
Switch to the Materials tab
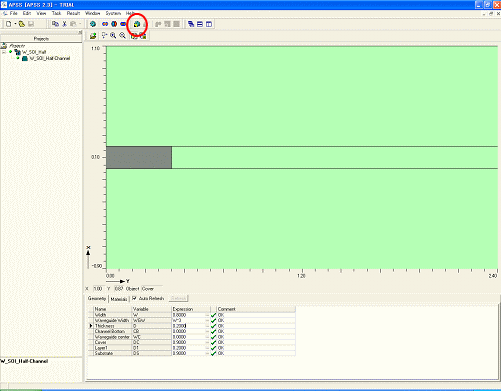[119, 299]
